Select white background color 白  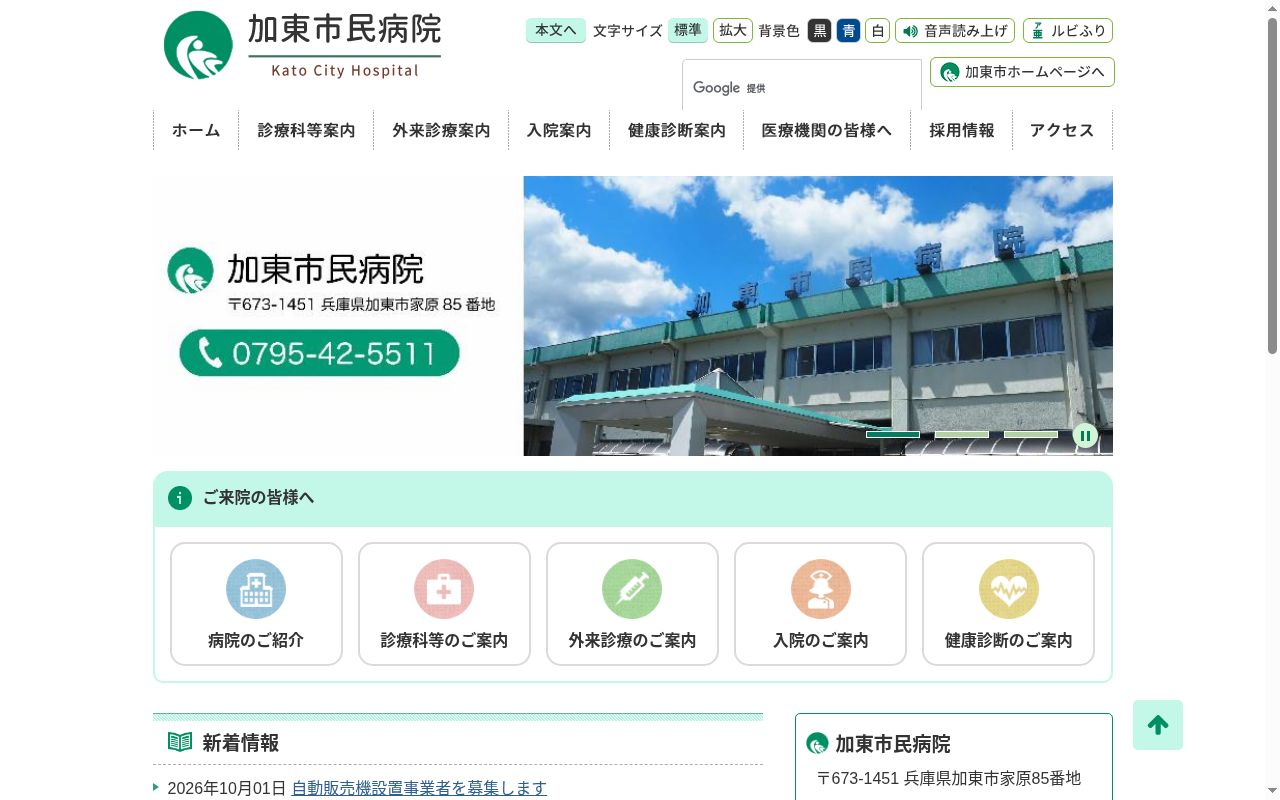click(878, 31)
